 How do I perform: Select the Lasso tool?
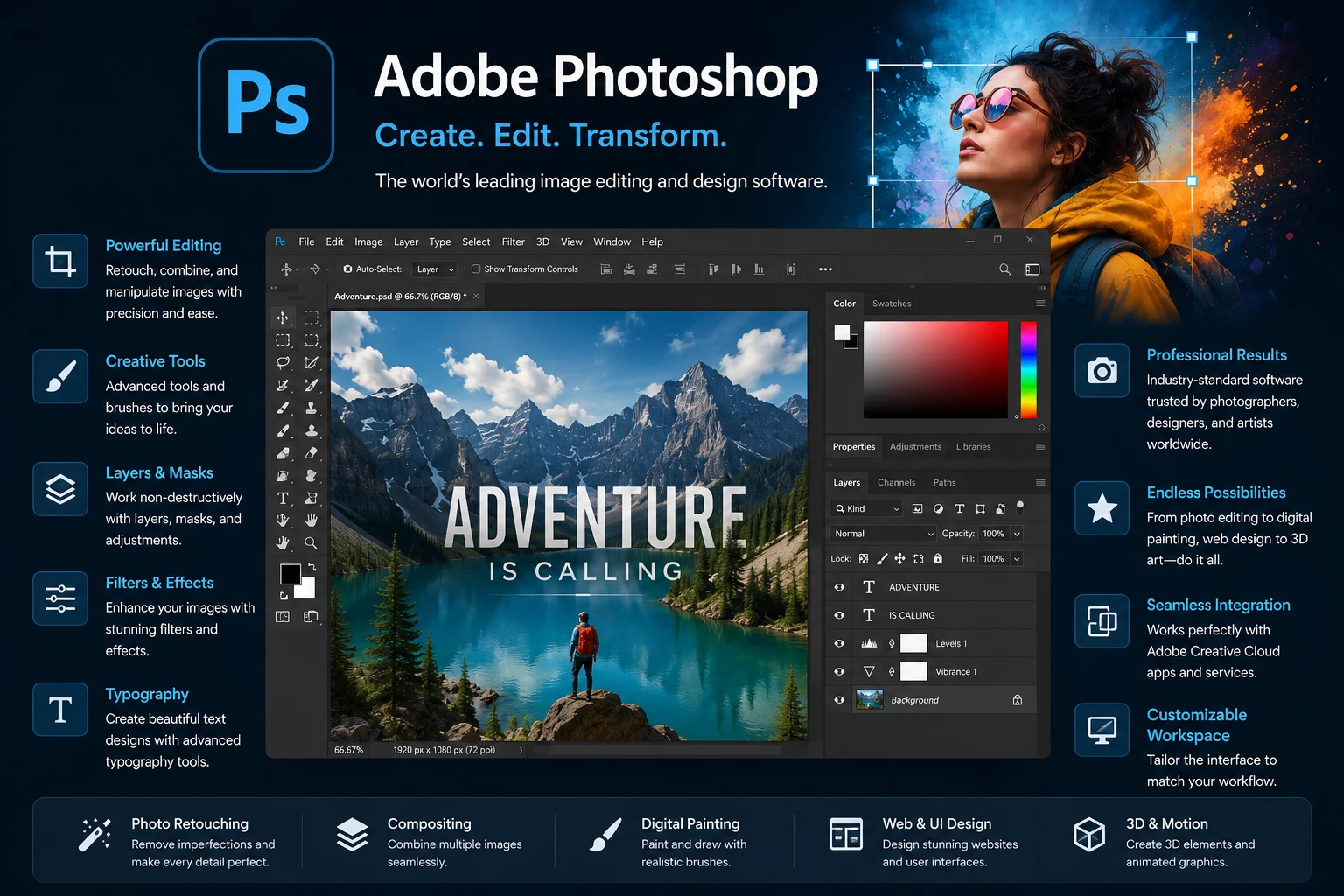point(283,362)
